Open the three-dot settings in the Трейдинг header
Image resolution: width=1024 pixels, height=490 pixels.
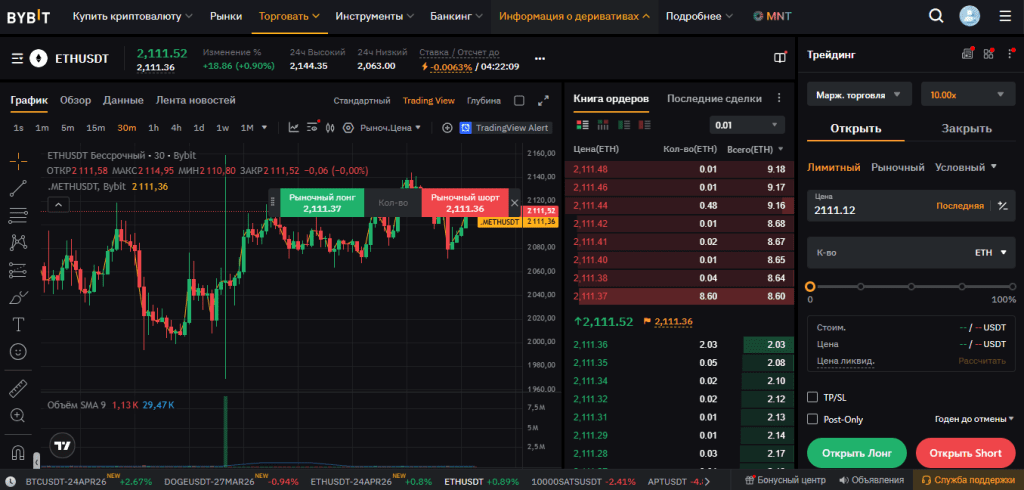point(1010,55)
